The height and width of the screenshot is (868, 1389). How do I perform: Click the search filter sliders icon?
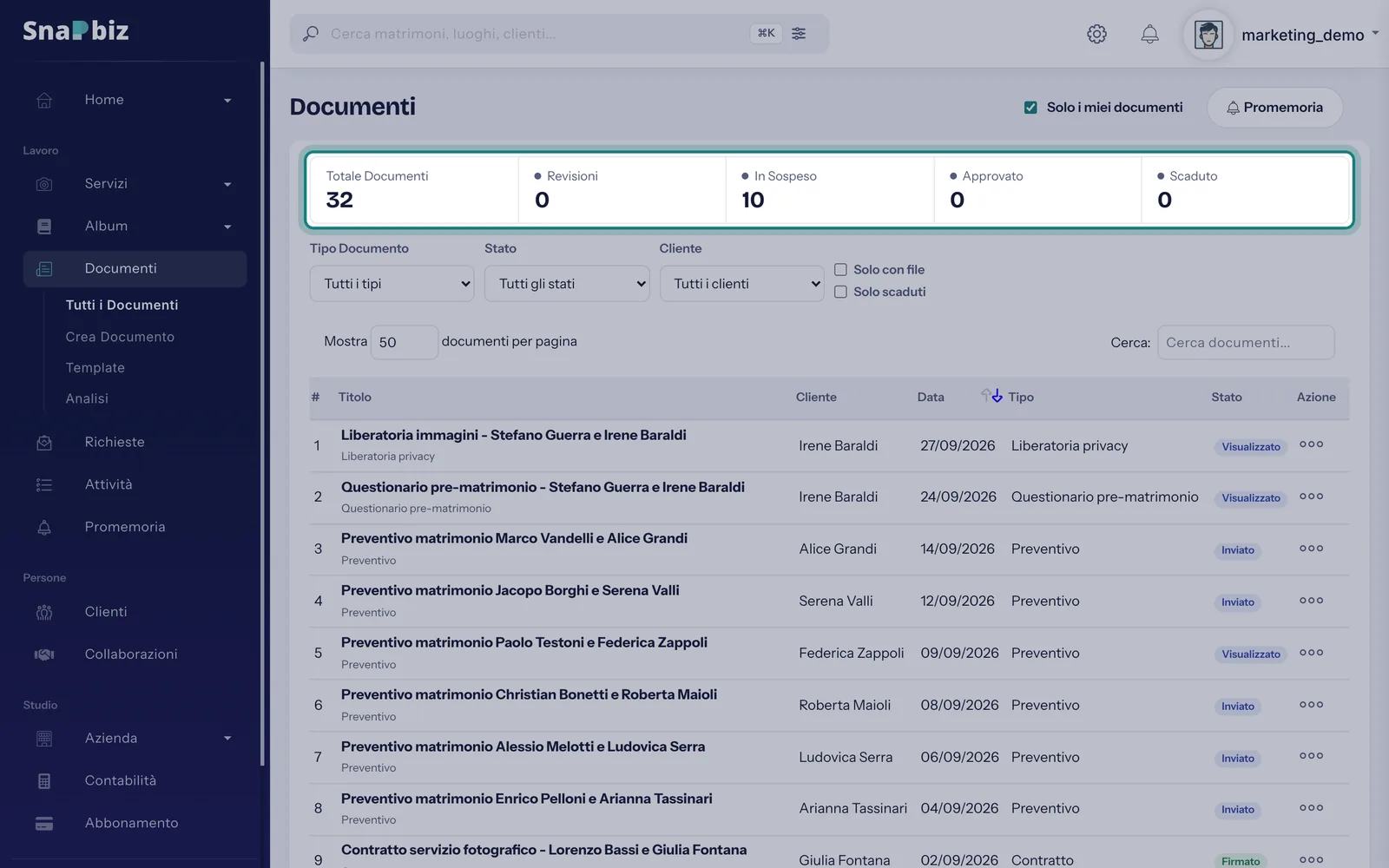[x=799, y=34]
